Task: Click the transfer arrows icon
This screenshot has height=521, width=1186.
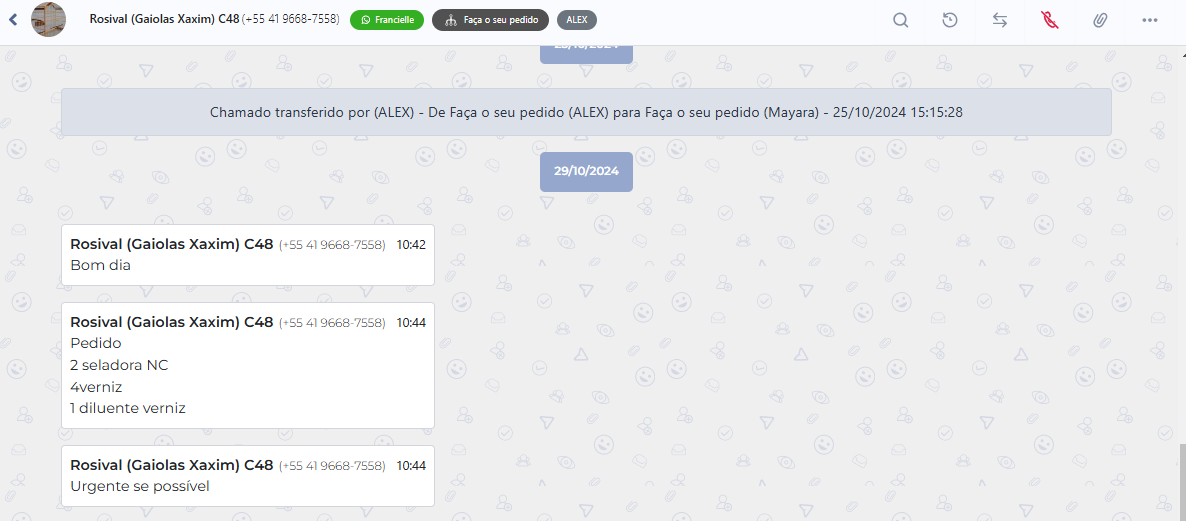Action: point(1000,20)
